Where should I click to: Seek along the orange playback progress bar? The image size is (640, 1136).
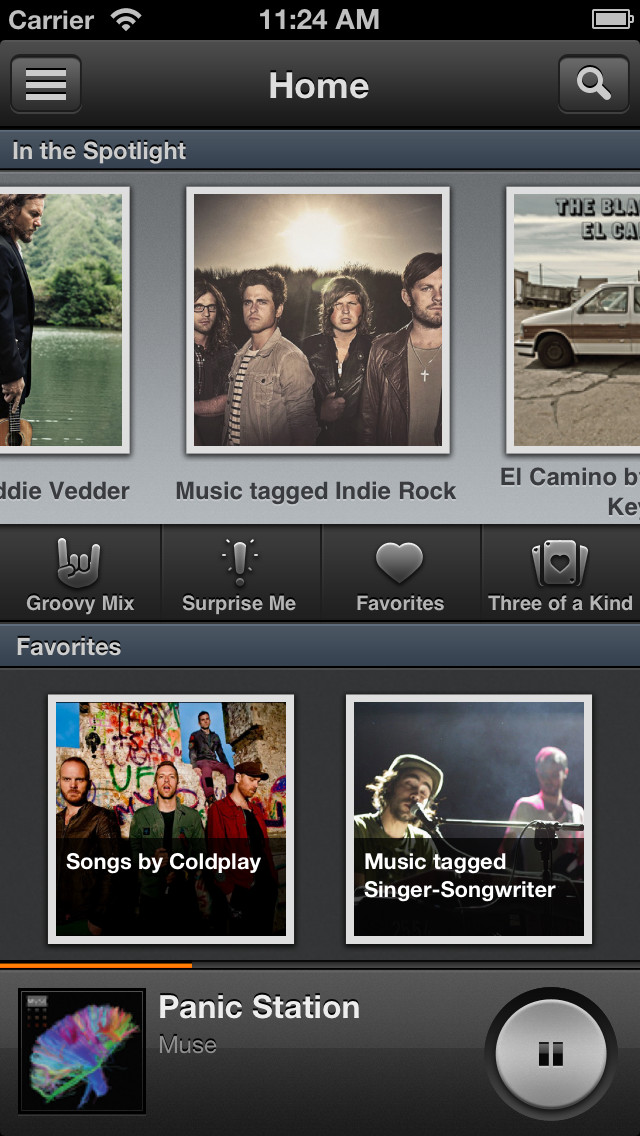point(320,966)
